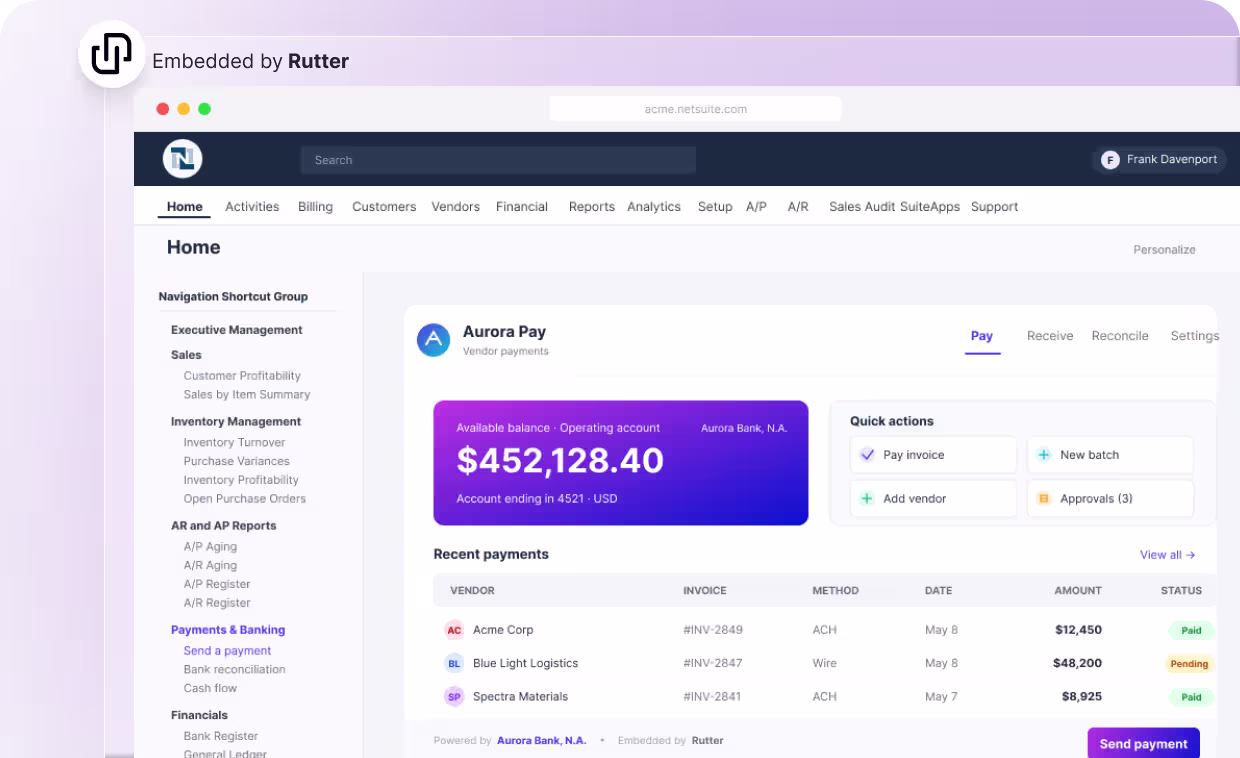Switch to the Receive tab
The height and width of the screenshot is (758, 1240).
pyautogui.click(x=1050, y=336)
